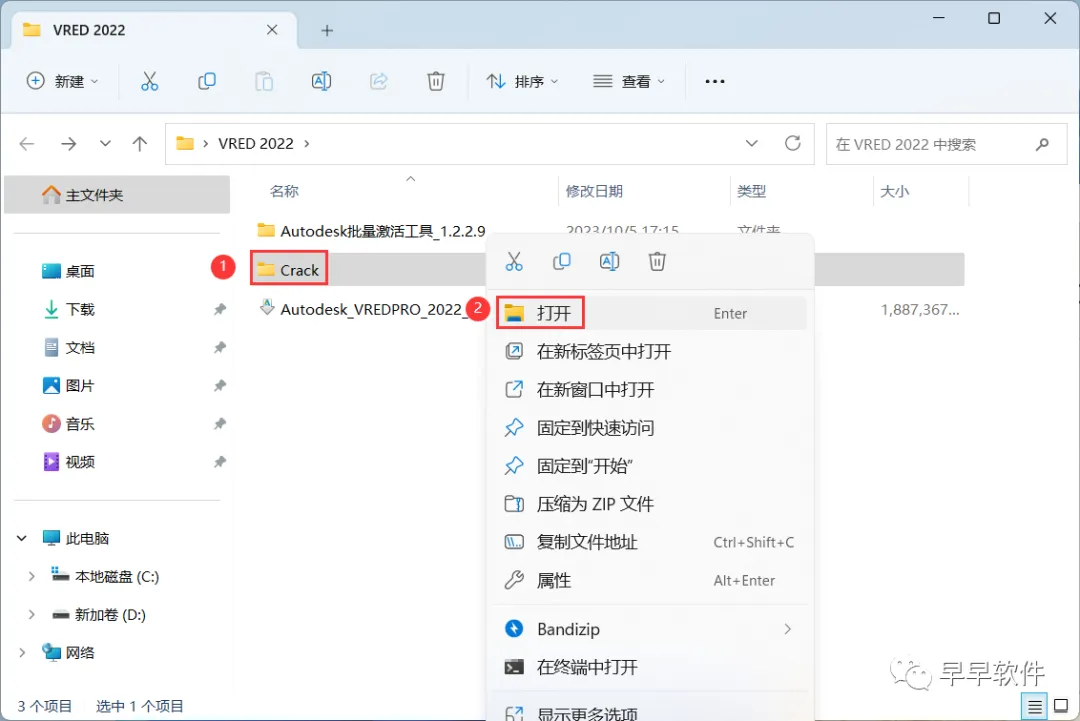1080x721 pixels.
Task: Choose 压缩为 ZIP 文件
Action: coord(651,504)
